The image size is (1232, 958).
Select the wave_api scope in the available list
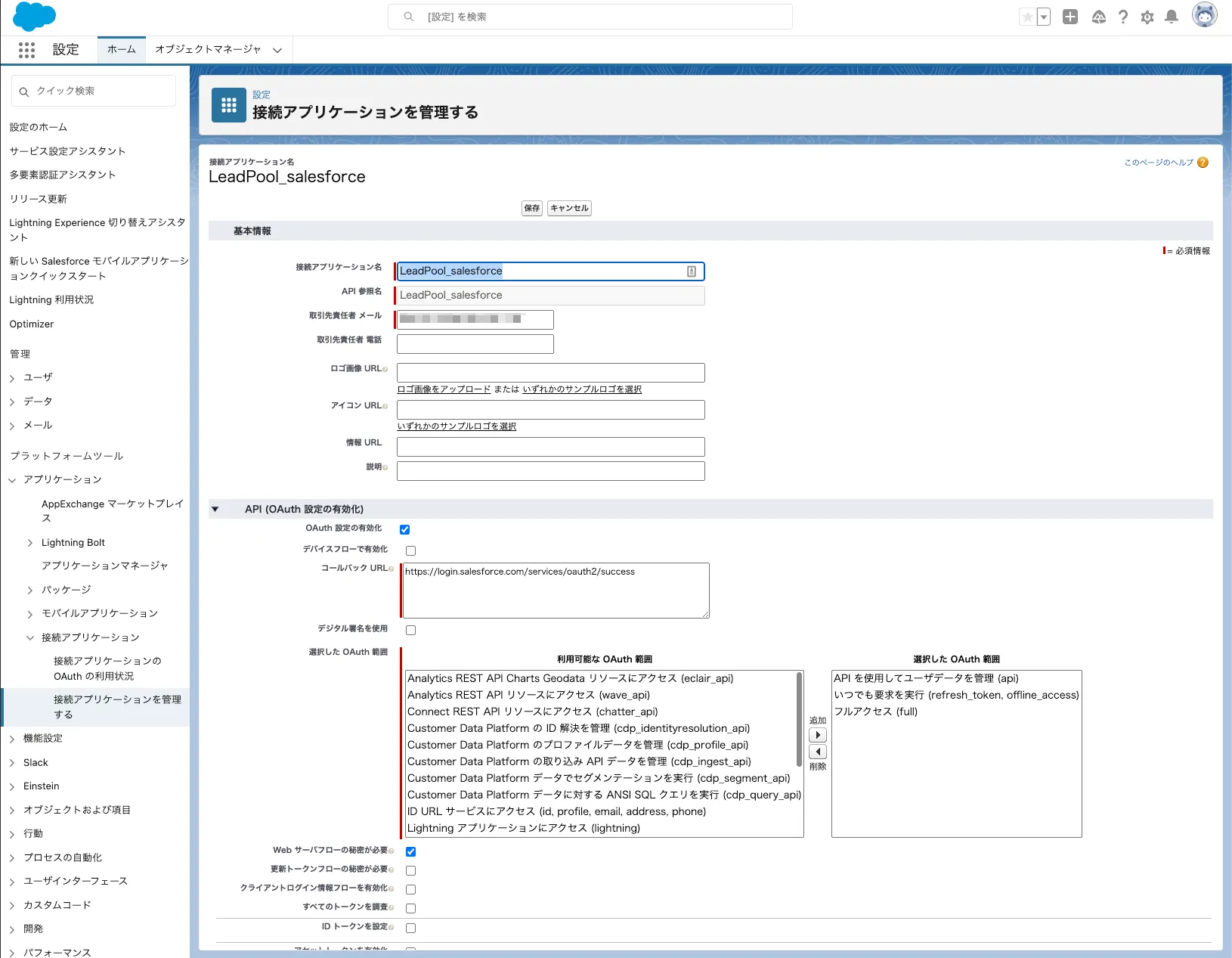529,695
